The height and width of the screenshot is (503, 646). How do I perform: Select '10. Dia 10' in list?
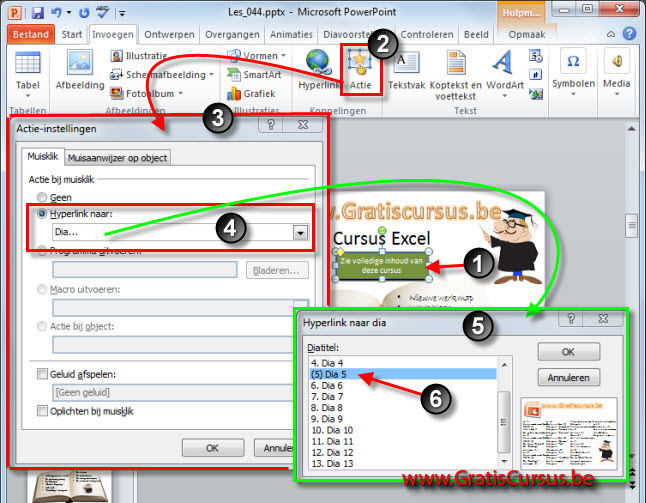(x=332, y=430)
